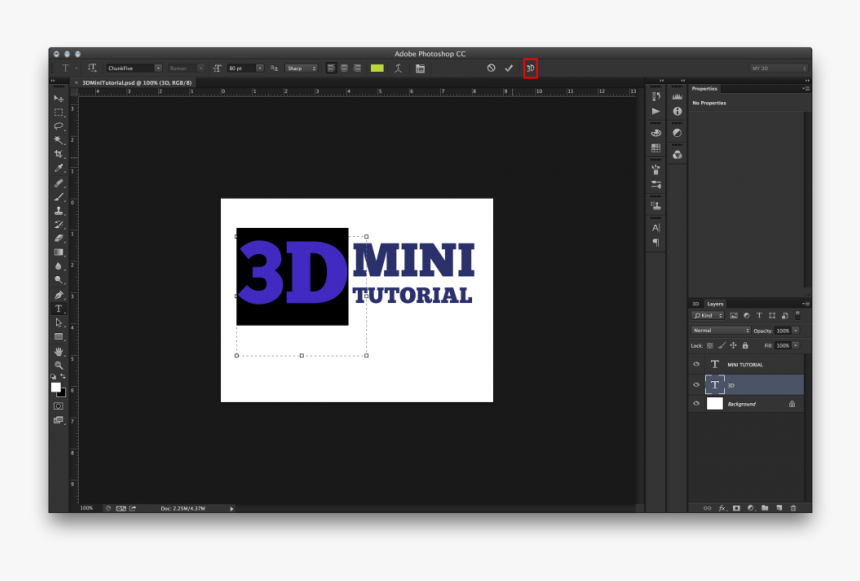Image resolution: width=860 pixels, height=581 pixels.
Task: Toggle lock image pixels
Action: tap(721, 346)
